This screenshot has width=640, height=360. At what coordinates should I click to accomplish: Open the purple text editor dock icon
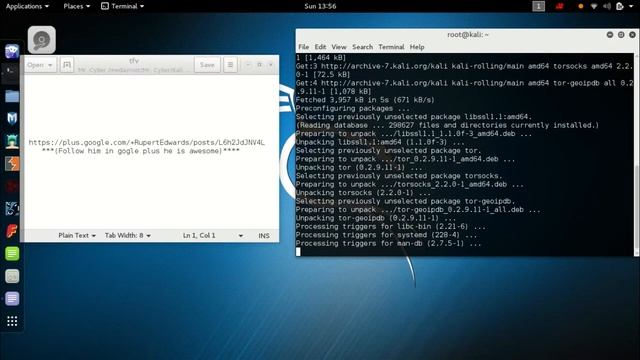click(x=12, y=299)
